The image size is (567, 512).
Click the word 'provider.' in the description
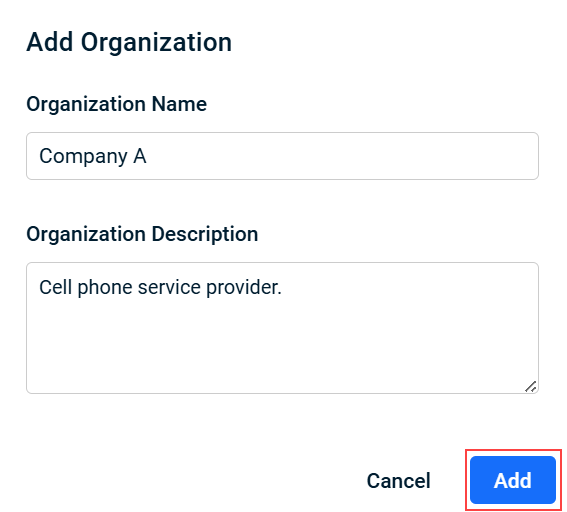[x=244, y=288]
